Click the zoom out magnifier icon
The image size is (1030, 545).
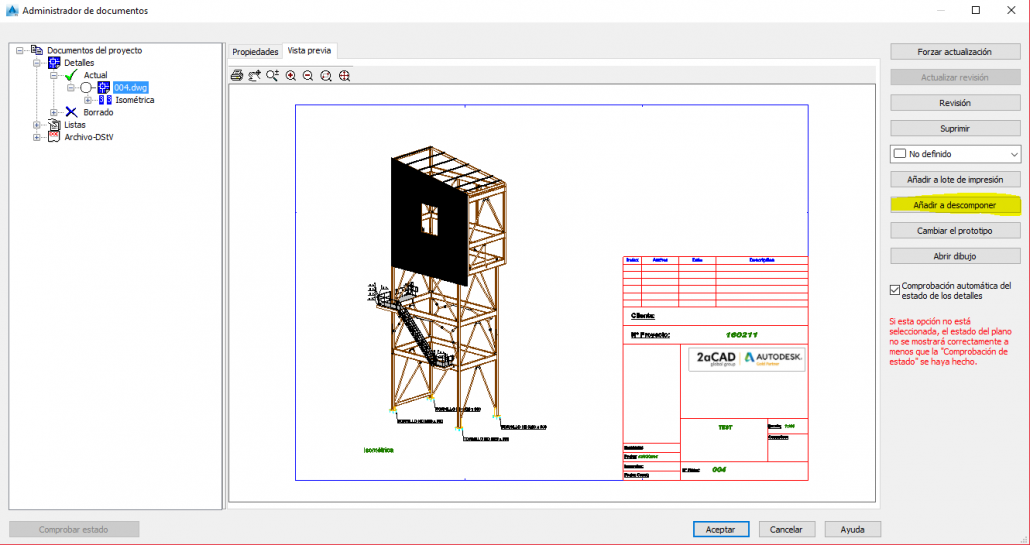click(x=308, y=75)
